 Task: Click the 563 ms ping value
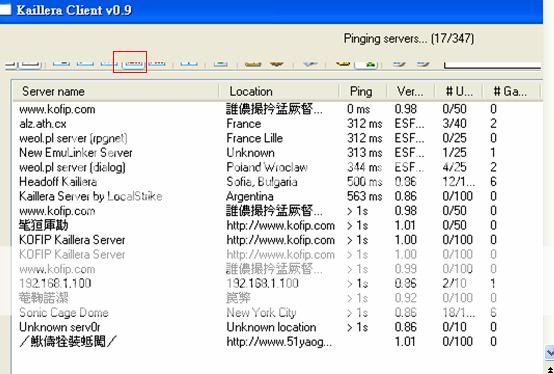coord(365,196)
